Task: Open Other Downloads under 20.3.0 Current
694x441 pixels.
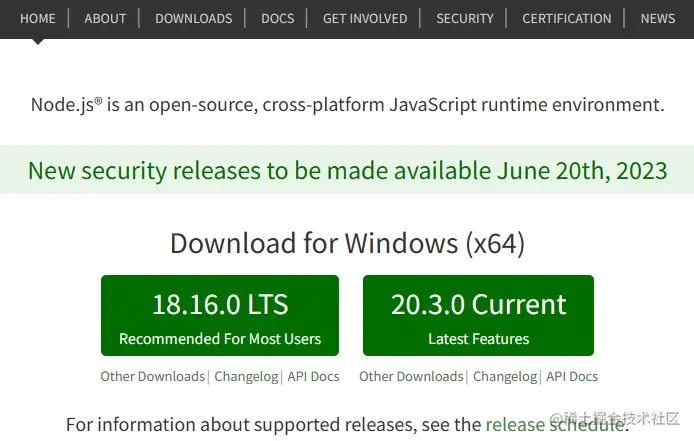Action: (x=411, y=376)
